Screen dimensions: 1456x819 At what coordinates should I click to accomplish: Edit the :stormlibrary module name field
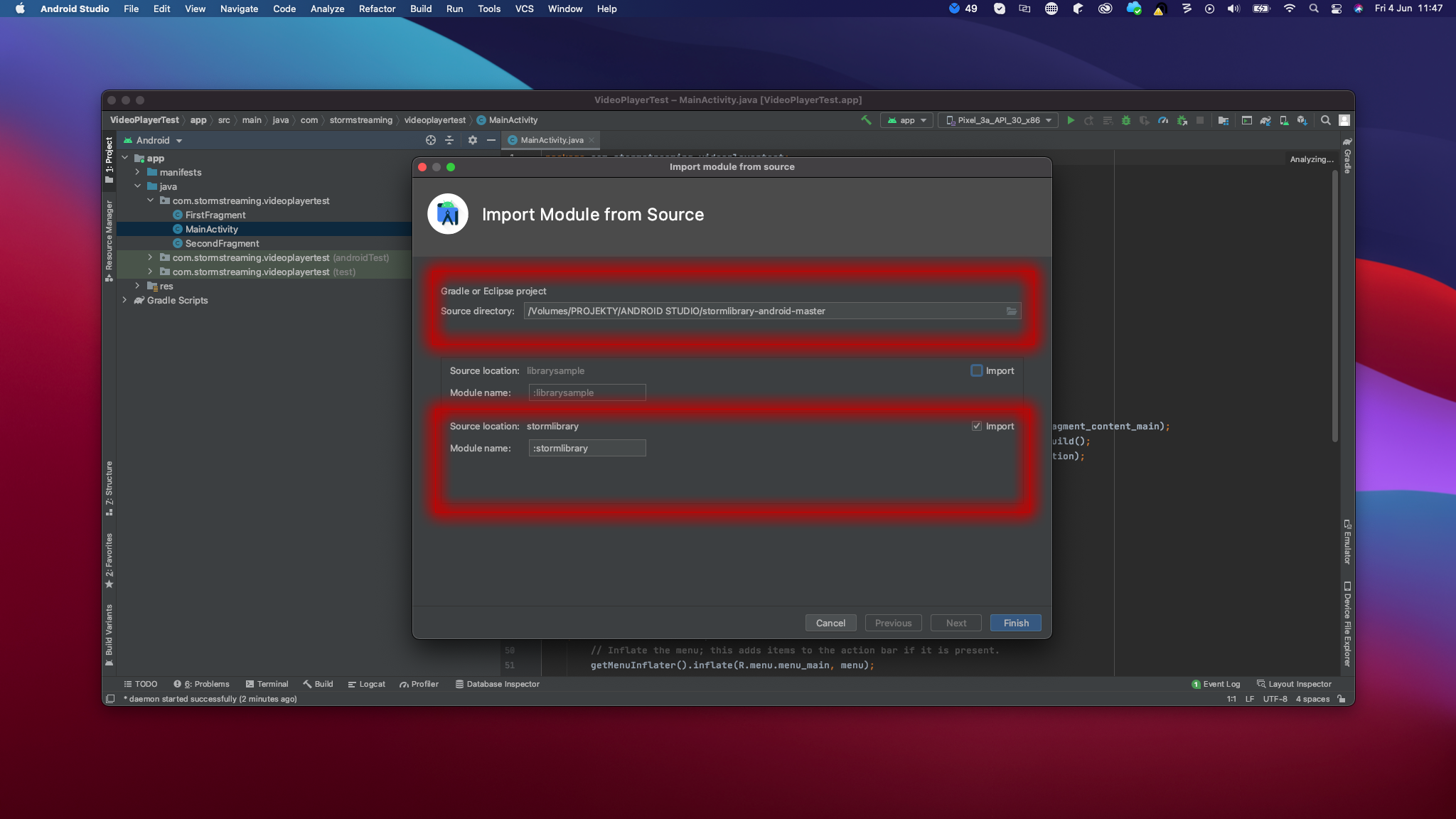point(587,448)
